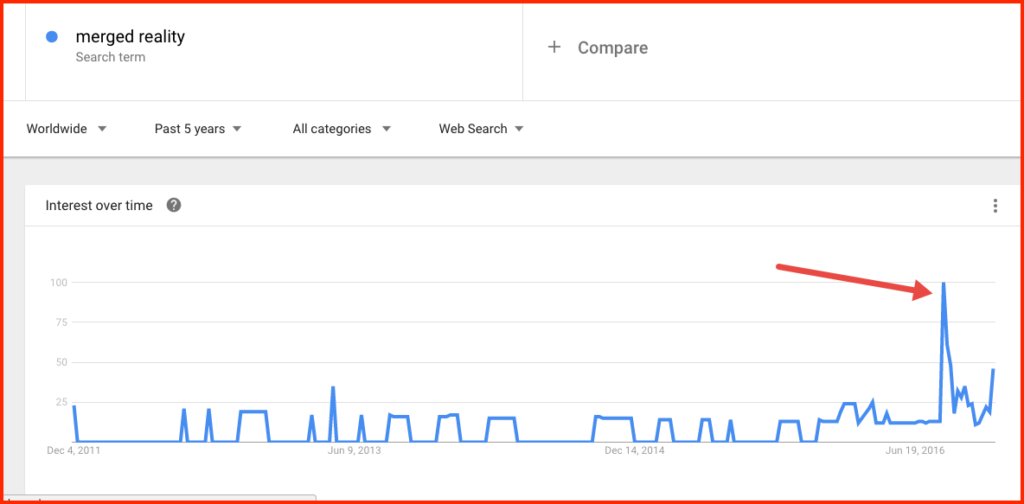Open the Worldwide region dropdown
This screenshot has height=504, width=1024.
tap(66, 129)
